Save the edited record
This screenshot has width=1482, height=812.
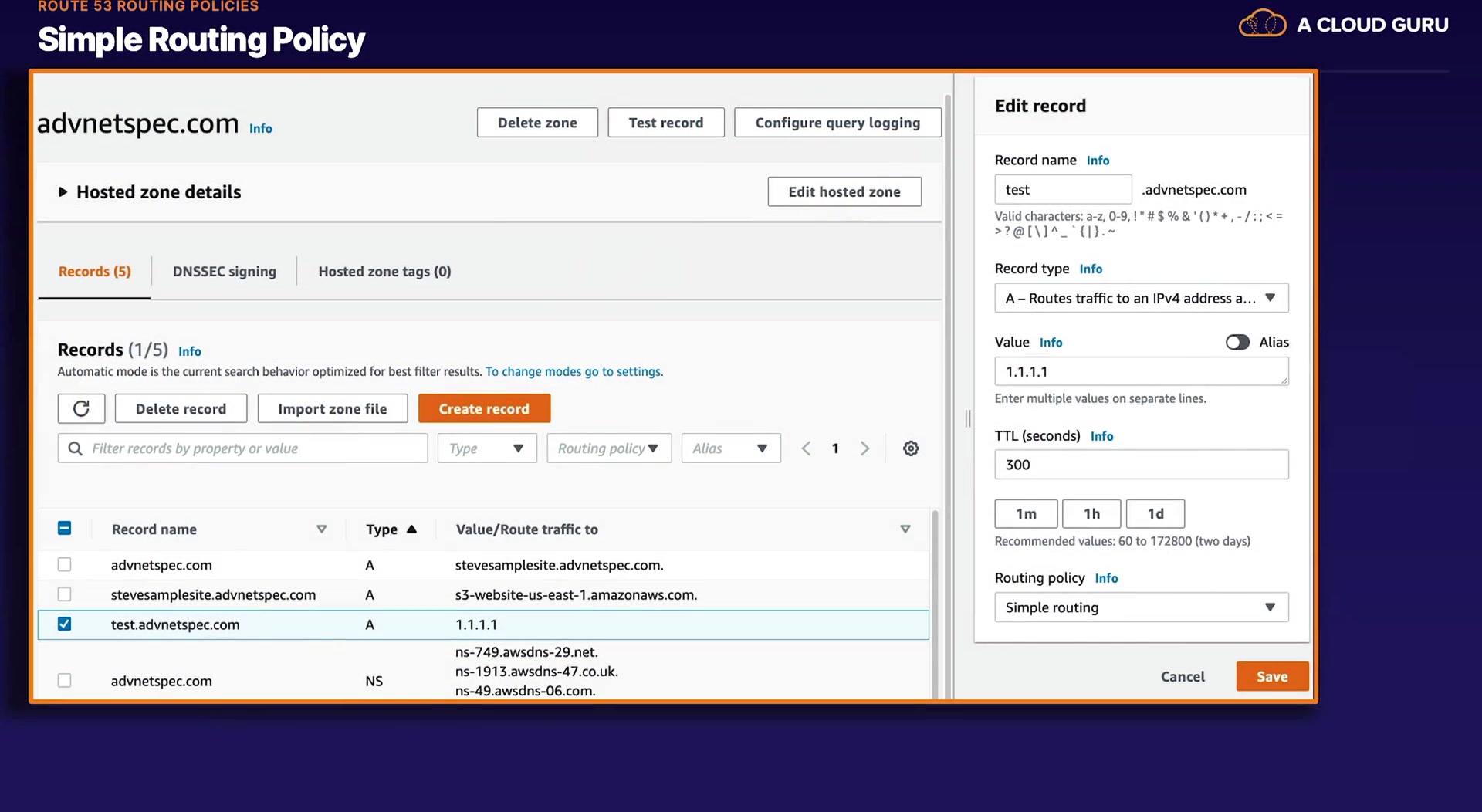coord(1272,676)
